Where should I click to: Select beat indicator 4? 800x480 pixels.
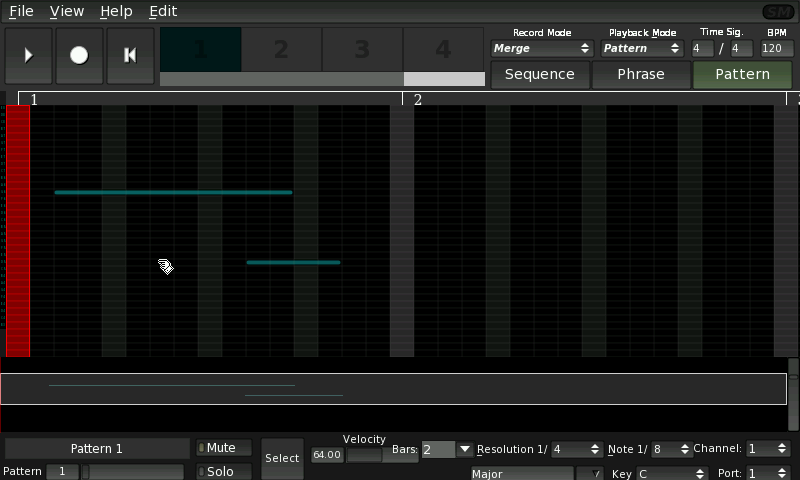pyautogui.click(x=443, y=49)
